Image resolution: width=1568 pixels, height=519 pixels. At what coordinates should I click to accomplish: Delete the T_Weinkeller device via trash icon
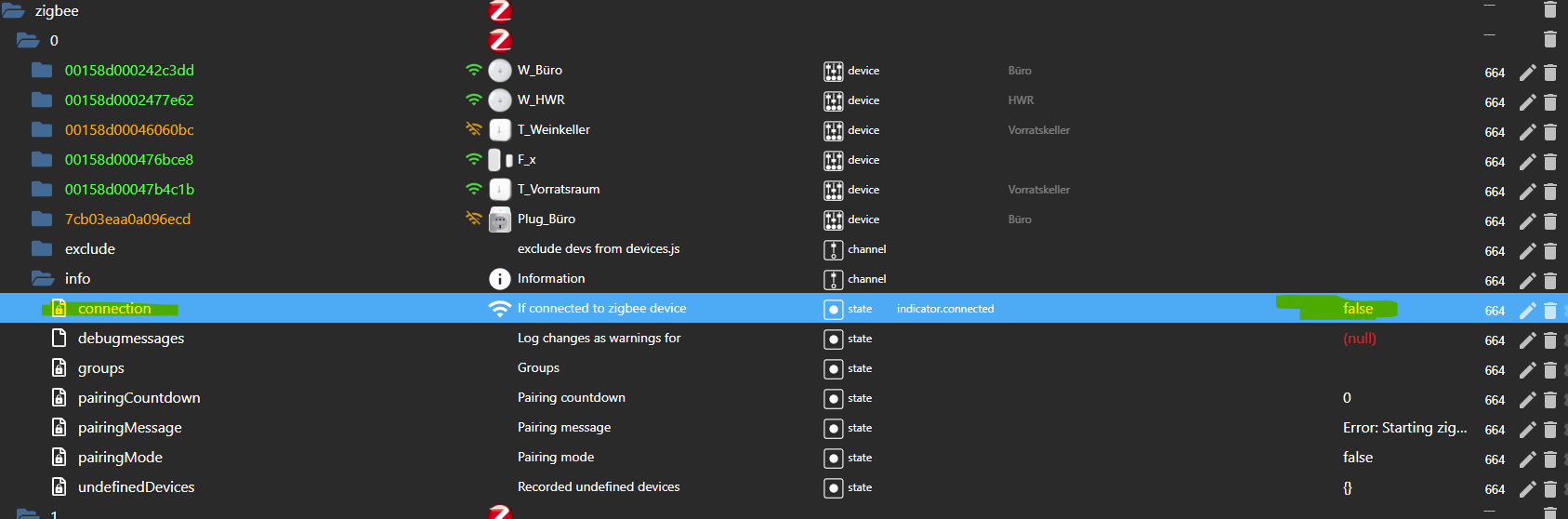coord(1550,132)
